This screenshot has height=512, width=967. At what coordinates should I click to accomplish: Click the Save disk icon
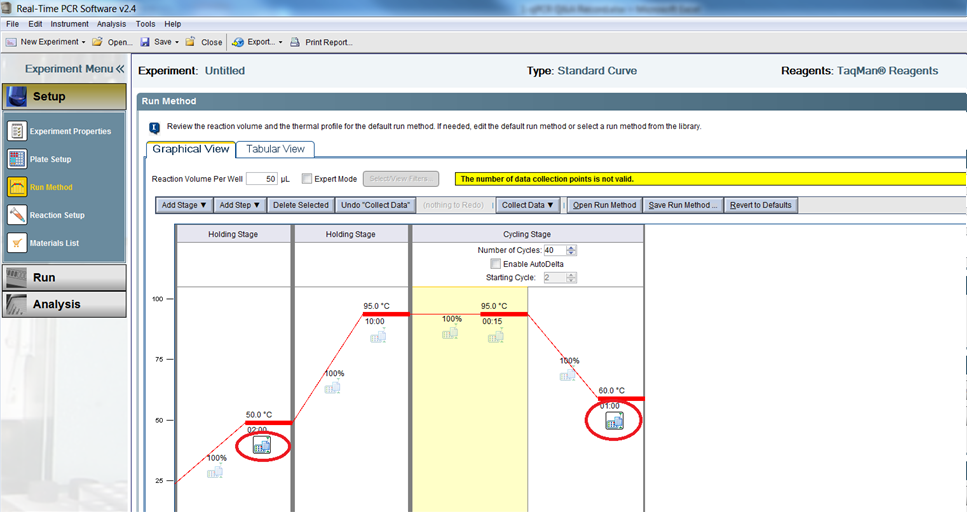tap(145, 42)
